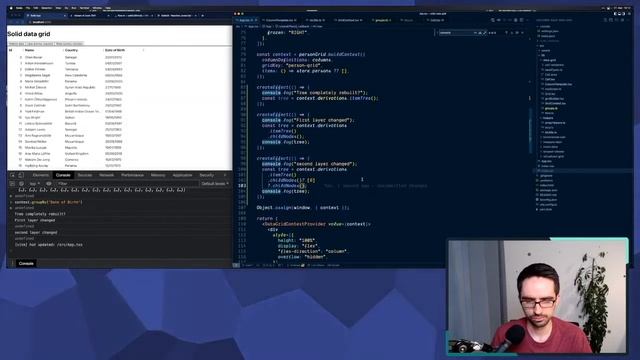Go to previous match in find widget
640x360 pixels.
click(x=507, y=33)
